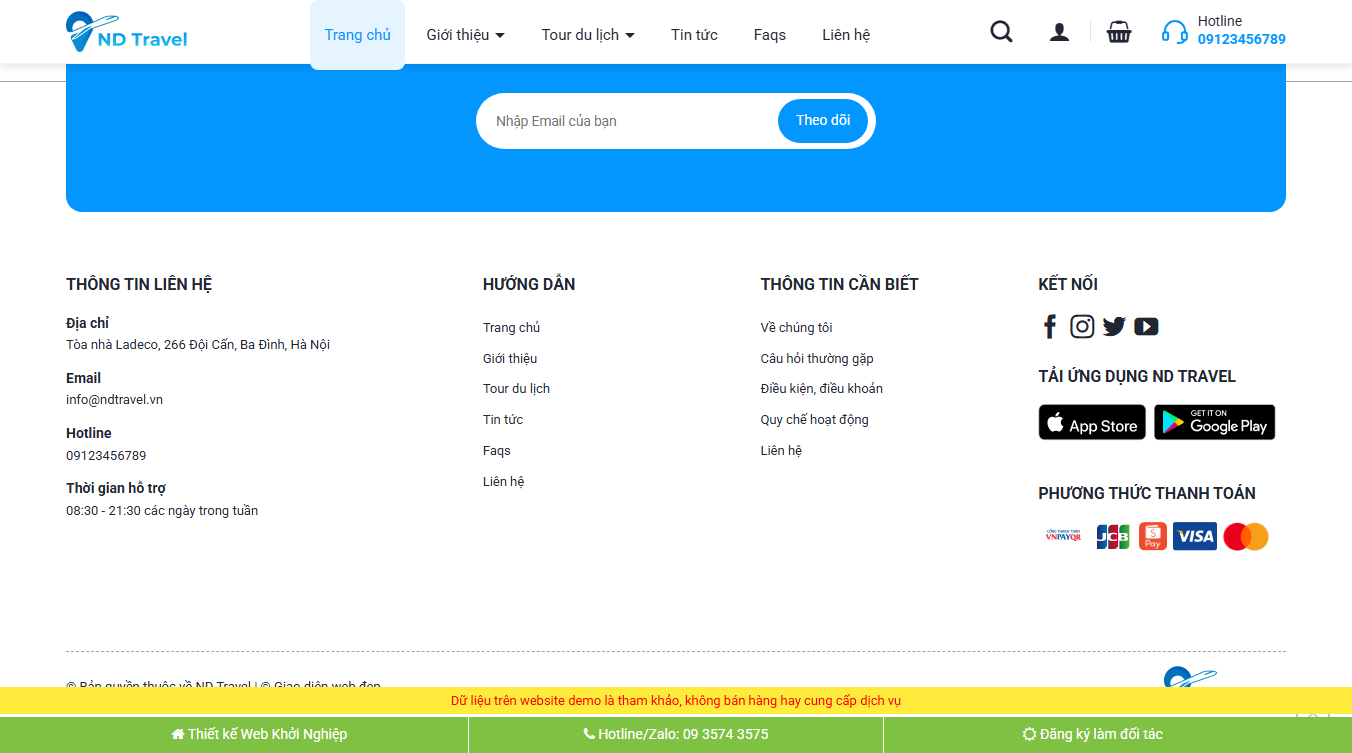Open the Câu hỏi thường gặp link
This screenshot has height=753, width=1352.
817,359
